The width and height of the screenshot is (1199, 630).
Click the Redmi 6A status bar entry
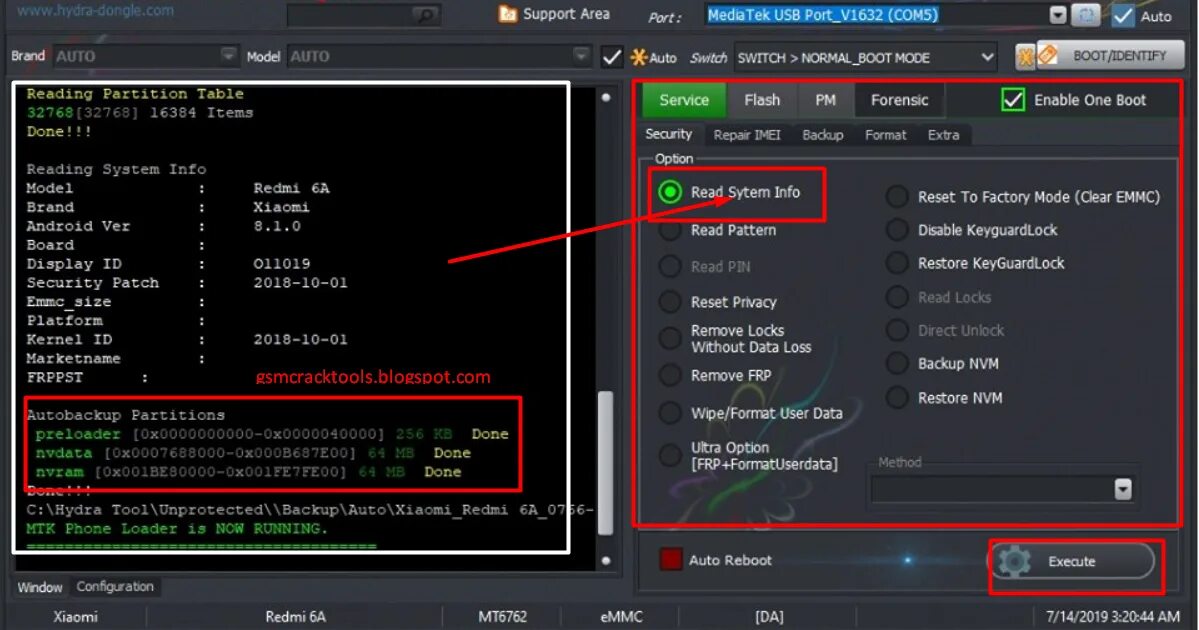[295, 616]
